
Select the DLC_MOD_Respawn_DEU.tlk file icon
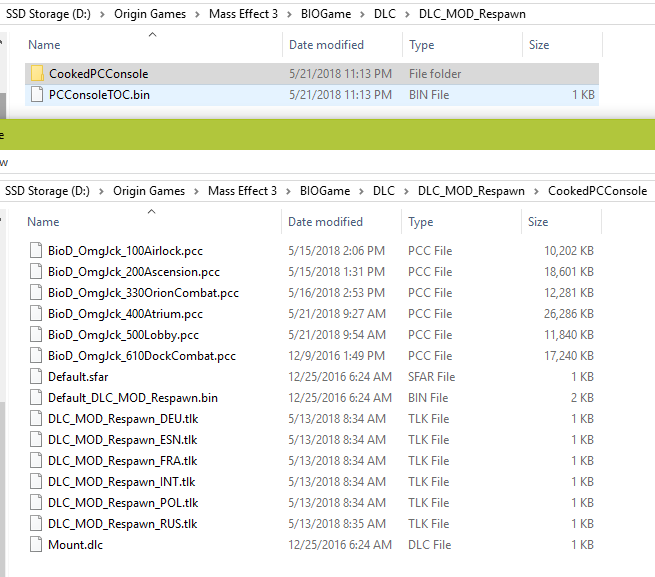(37, 419)
